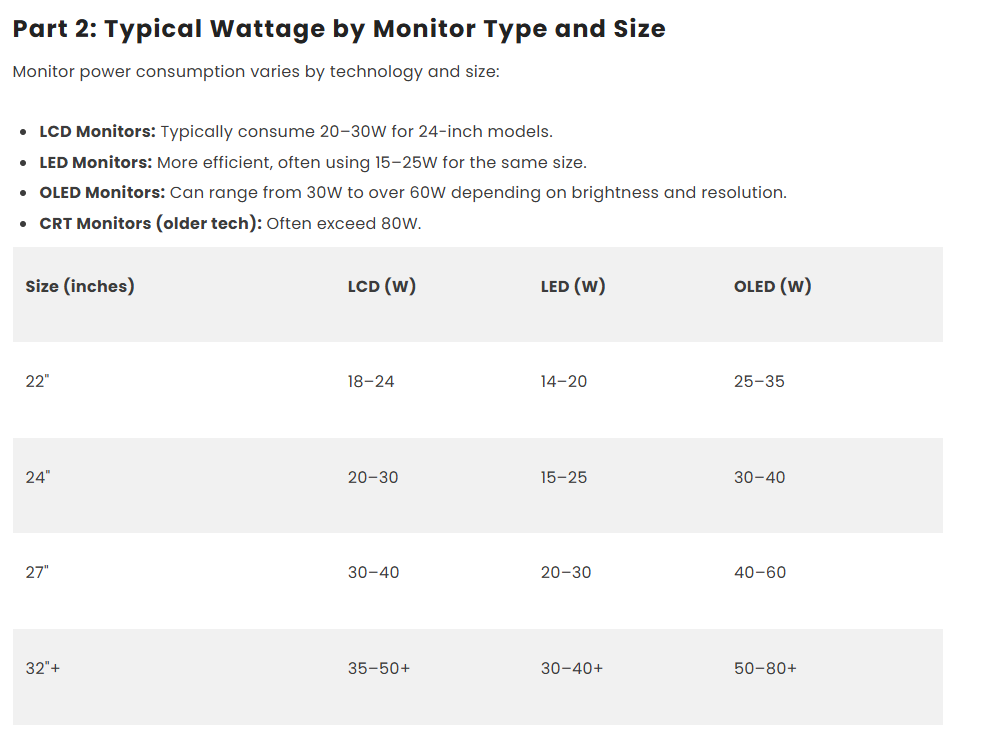This screenshot has height=744, width=1001.
Task: Click the 'Size (inches)' column header
Action: tap(80, 287)
